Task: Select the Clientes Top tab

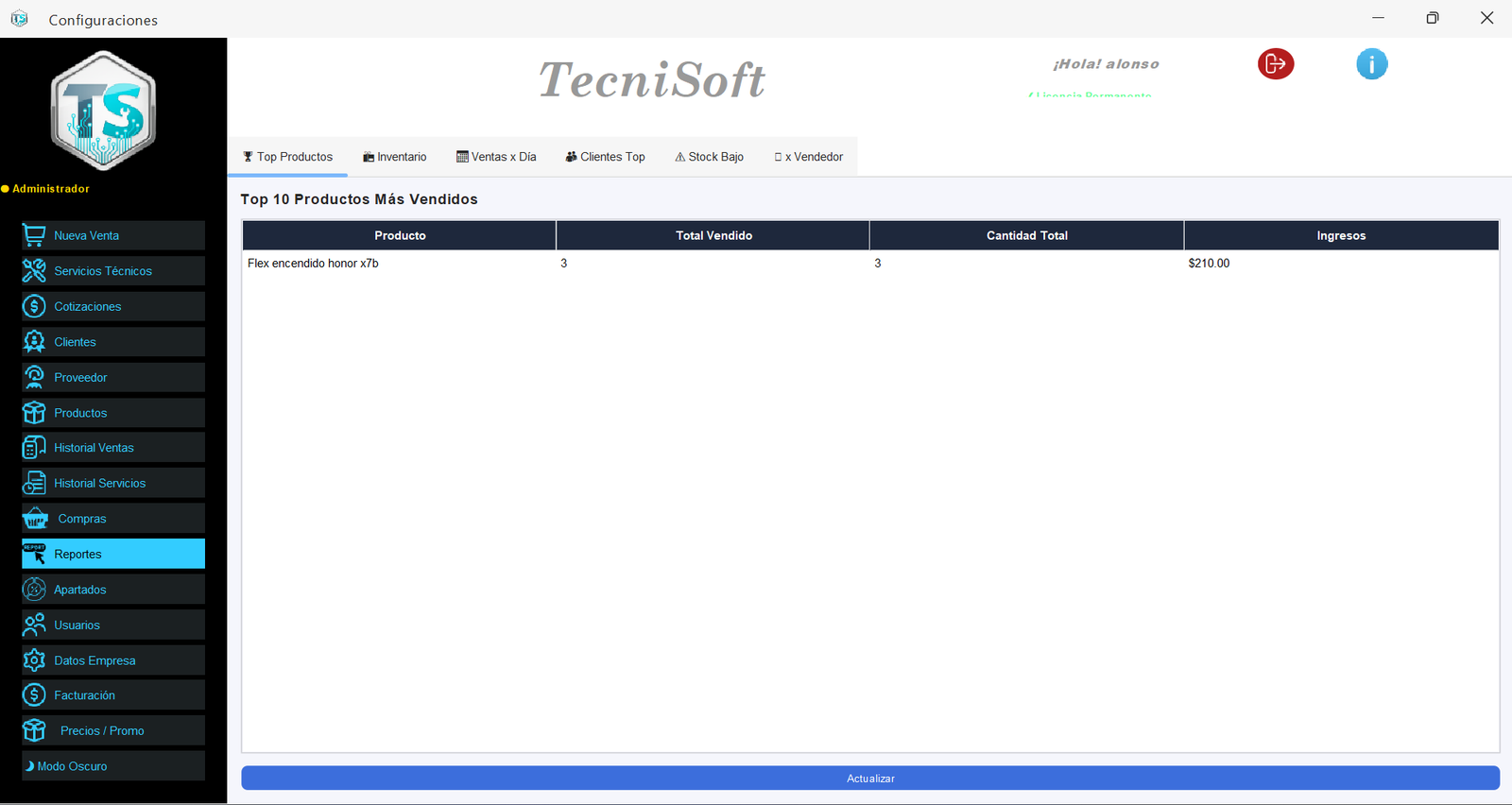Action: point(606,157)
